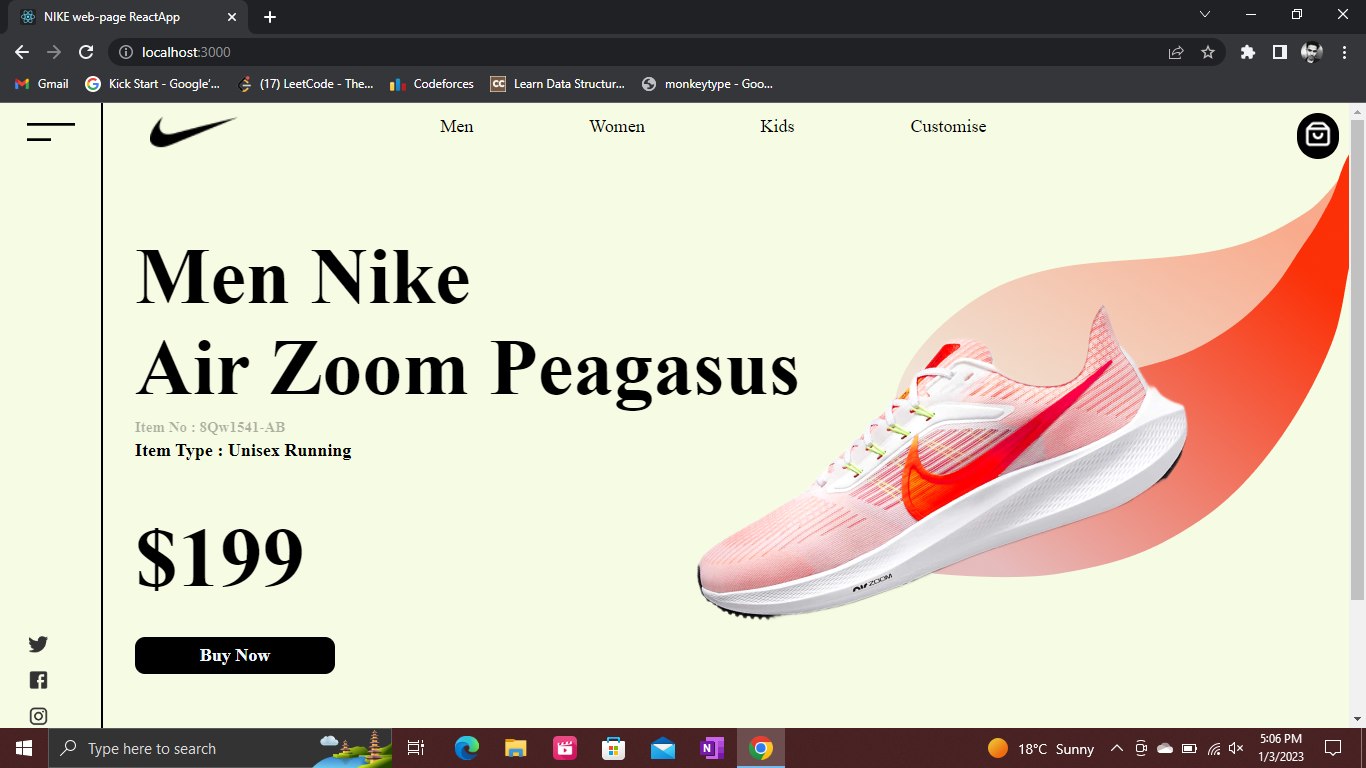Select the Women navigation item
The image size is (1366, 768).
tap(617, 126)
